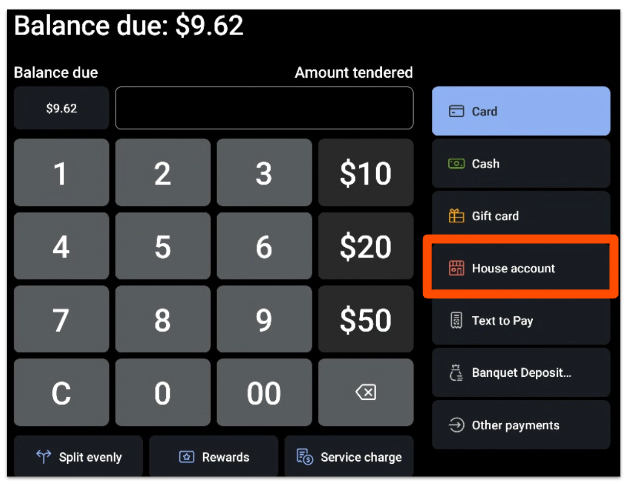The image size is (628, 484).
Task: Tap Split evenly to divide check
Action: [x=79, y=457]
